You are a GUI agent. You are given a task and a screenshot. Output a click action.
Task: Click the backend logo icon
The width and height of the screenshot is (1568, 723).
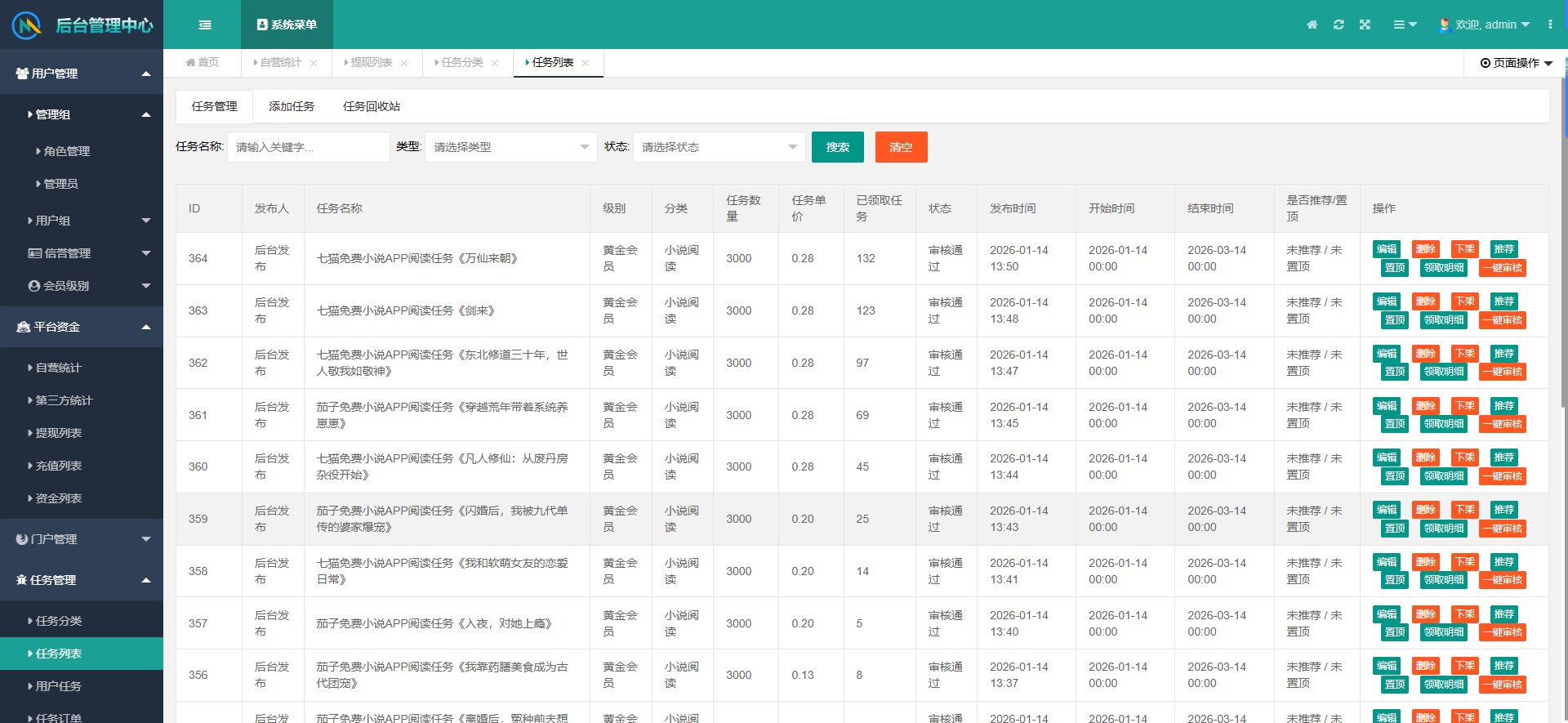(27, 25)
